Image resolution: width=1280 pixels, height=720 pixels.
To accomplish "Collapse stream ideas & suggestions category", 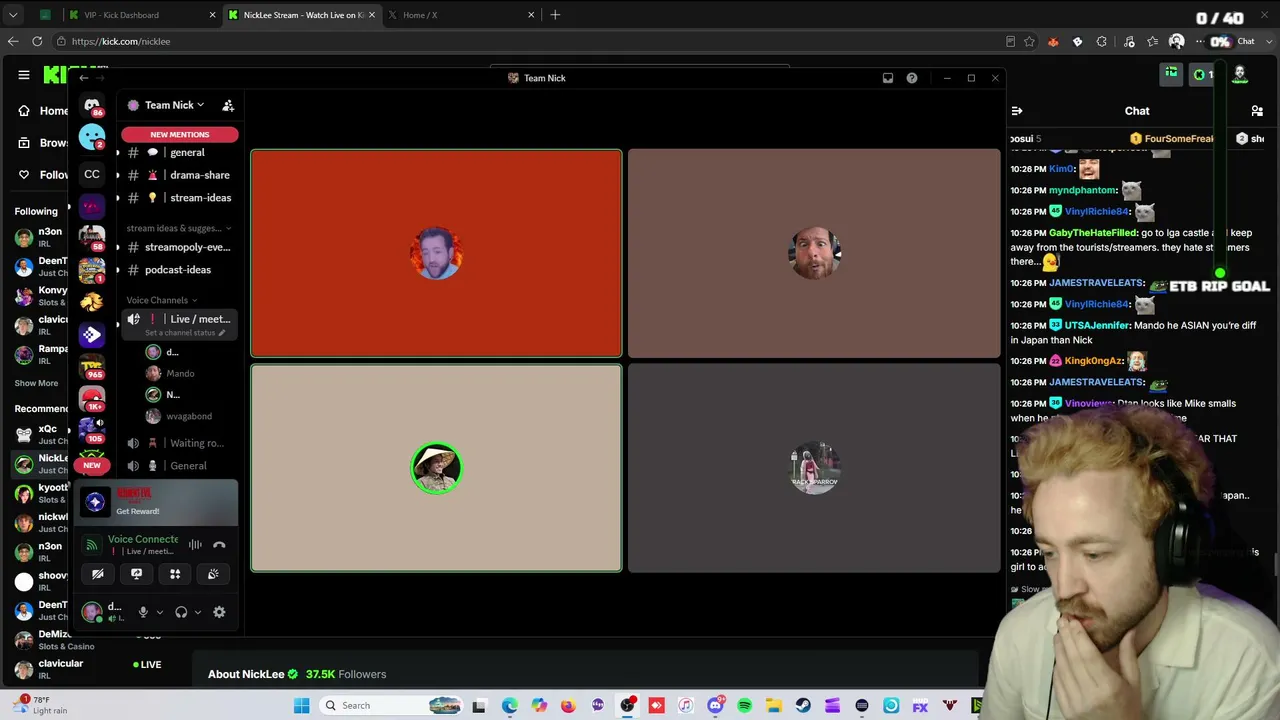I will point(179,228).
